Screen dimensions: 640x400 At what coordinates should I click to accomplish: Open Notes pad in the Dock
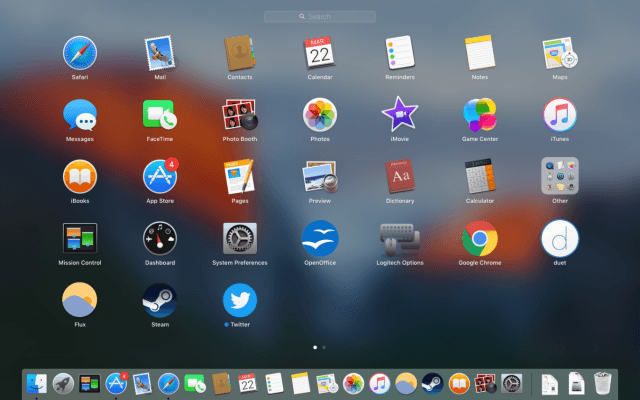pyautogui.click(x=300, y=384)
